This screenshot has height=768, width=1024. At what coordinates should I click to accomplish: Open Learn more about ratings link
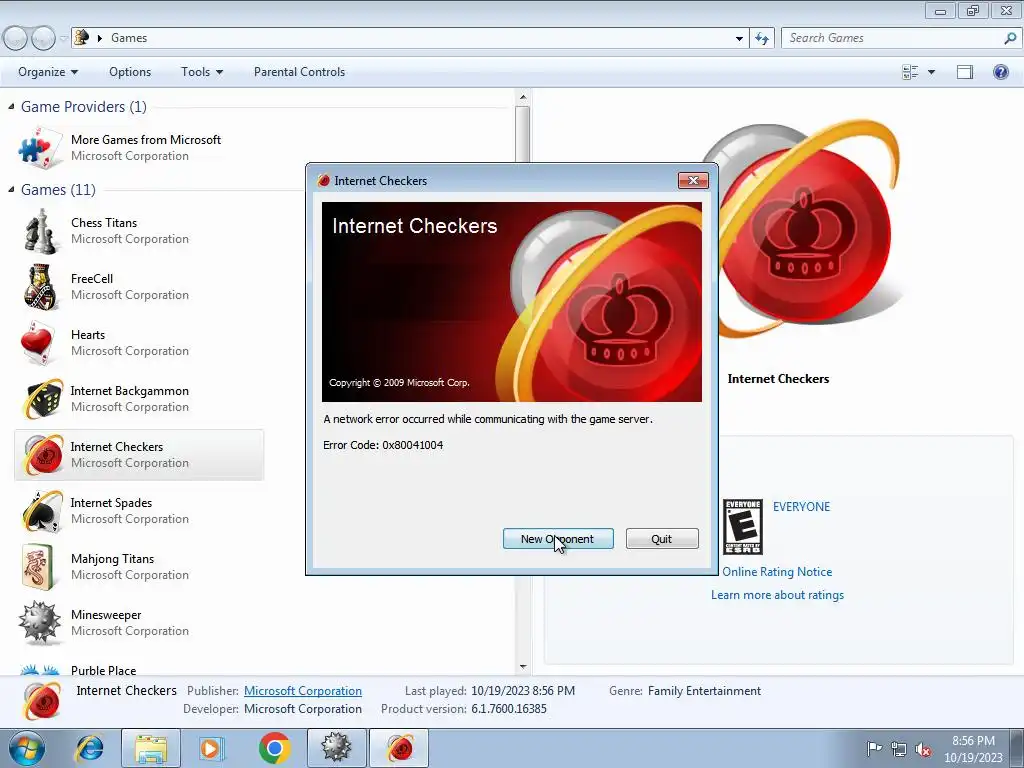coord(777,595)
